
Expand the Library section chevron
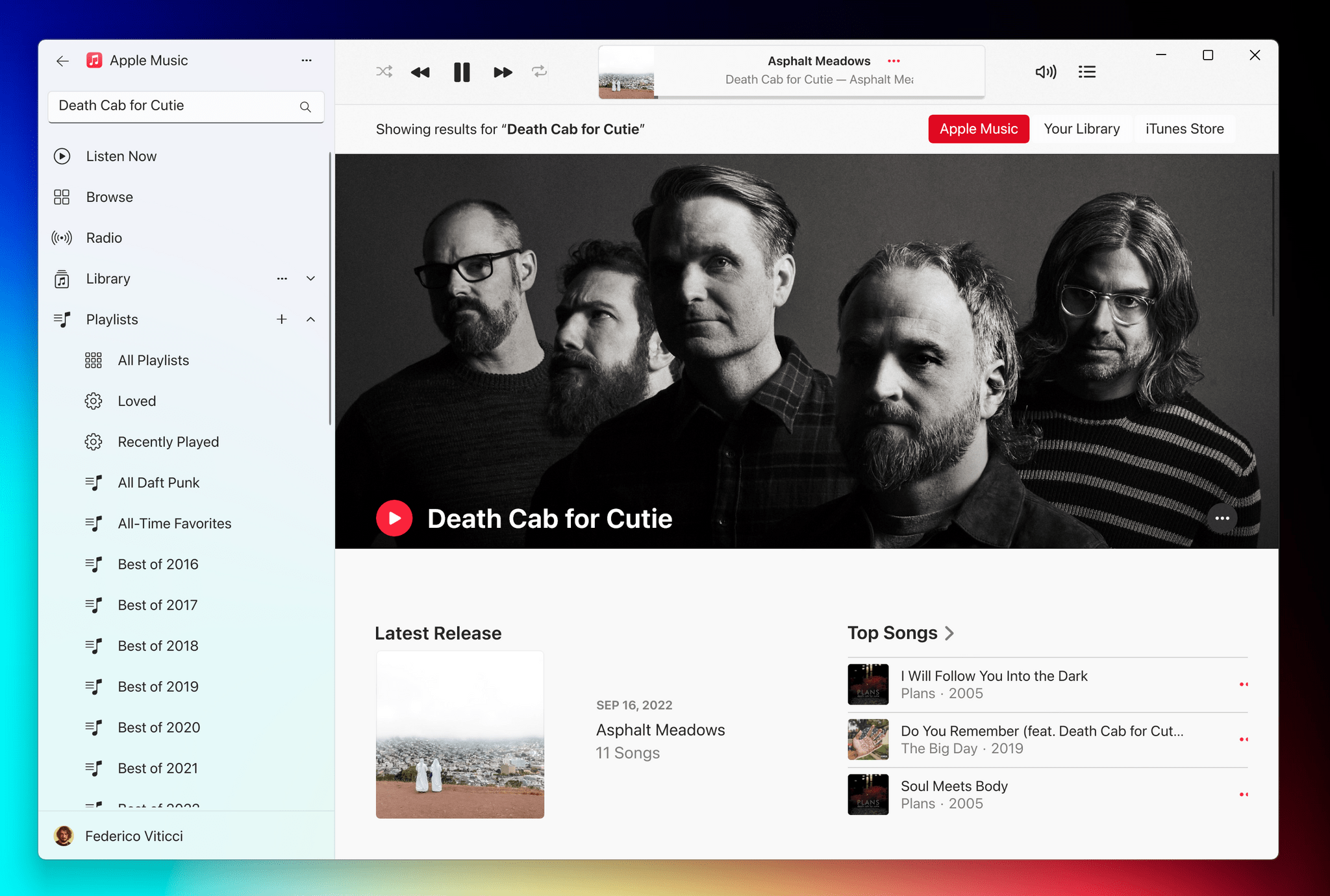[x=311, y=278]
